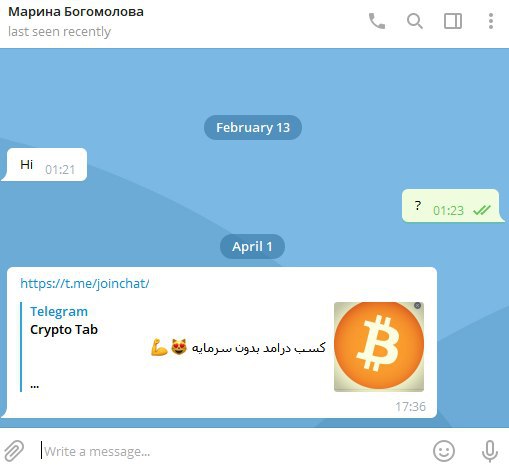Viewport: 509px width, 471px height.
Task: Click the February 13 date badge
Action: coord(253,127)
